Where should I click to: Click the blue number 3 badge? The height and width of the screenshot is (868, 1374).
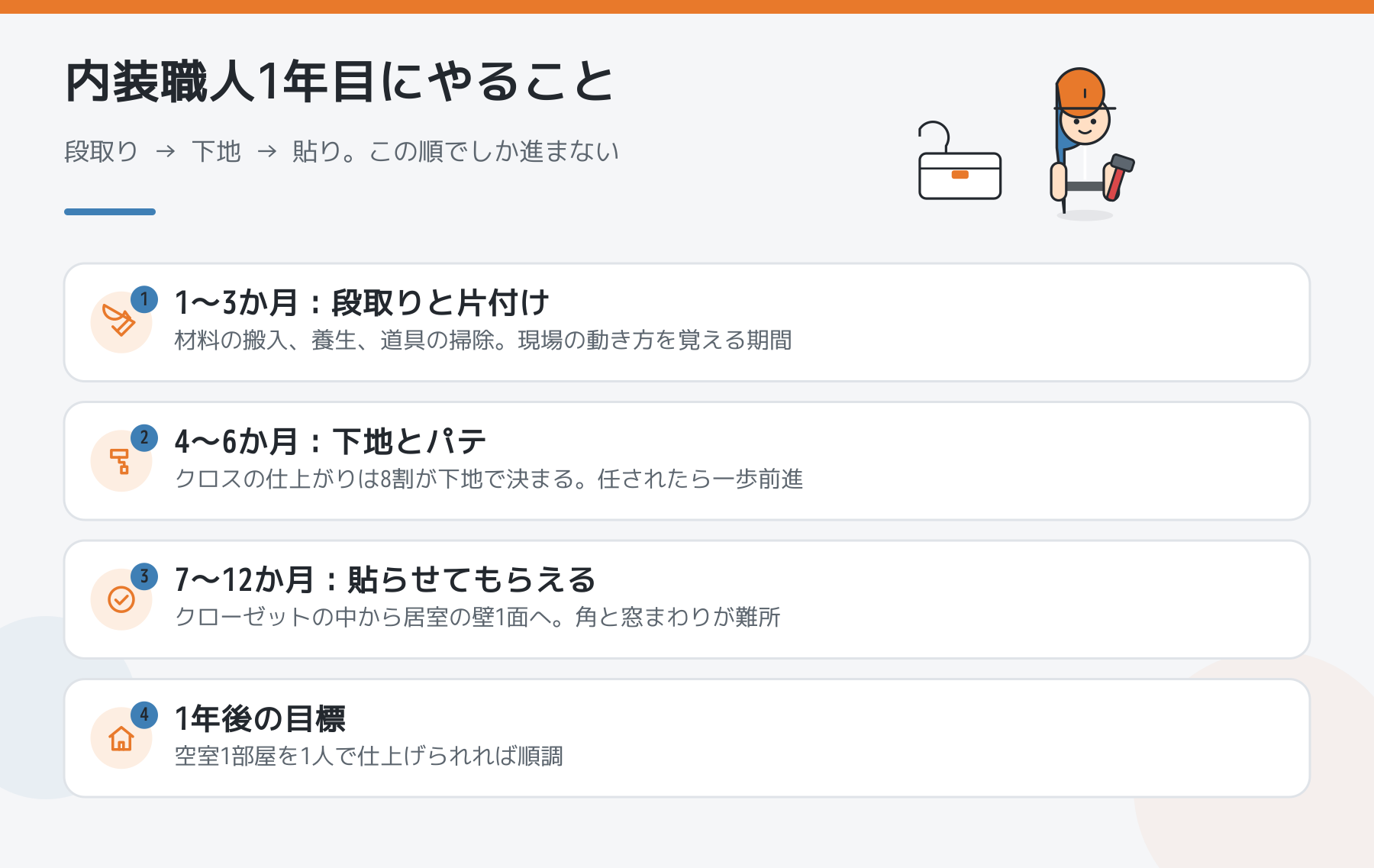(144, 576)
